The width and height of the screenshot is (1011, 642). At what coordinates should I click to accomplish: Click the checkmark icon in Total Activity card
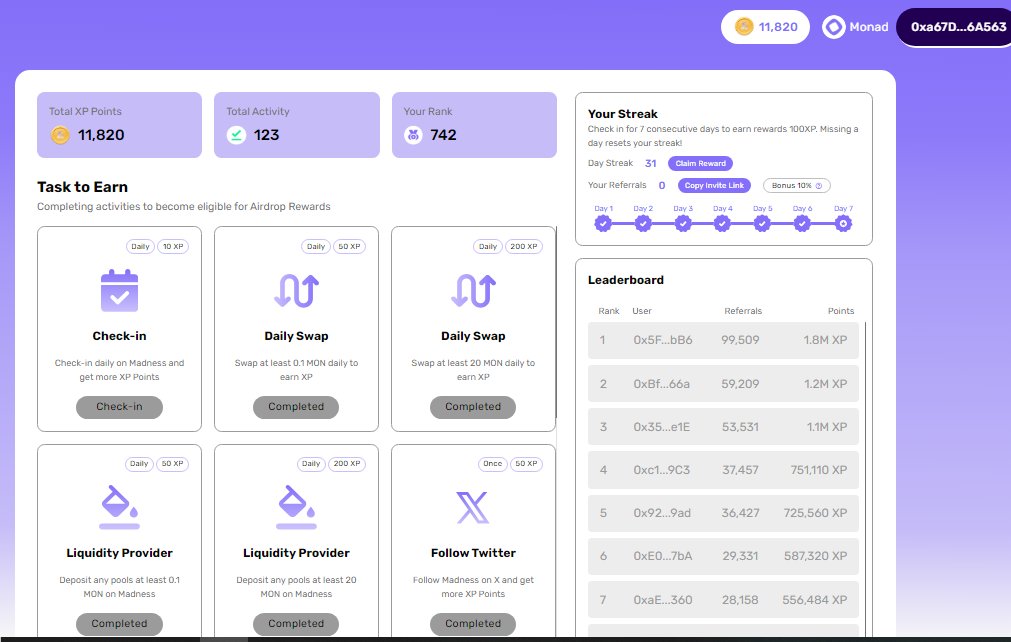[x=236, y=135]
